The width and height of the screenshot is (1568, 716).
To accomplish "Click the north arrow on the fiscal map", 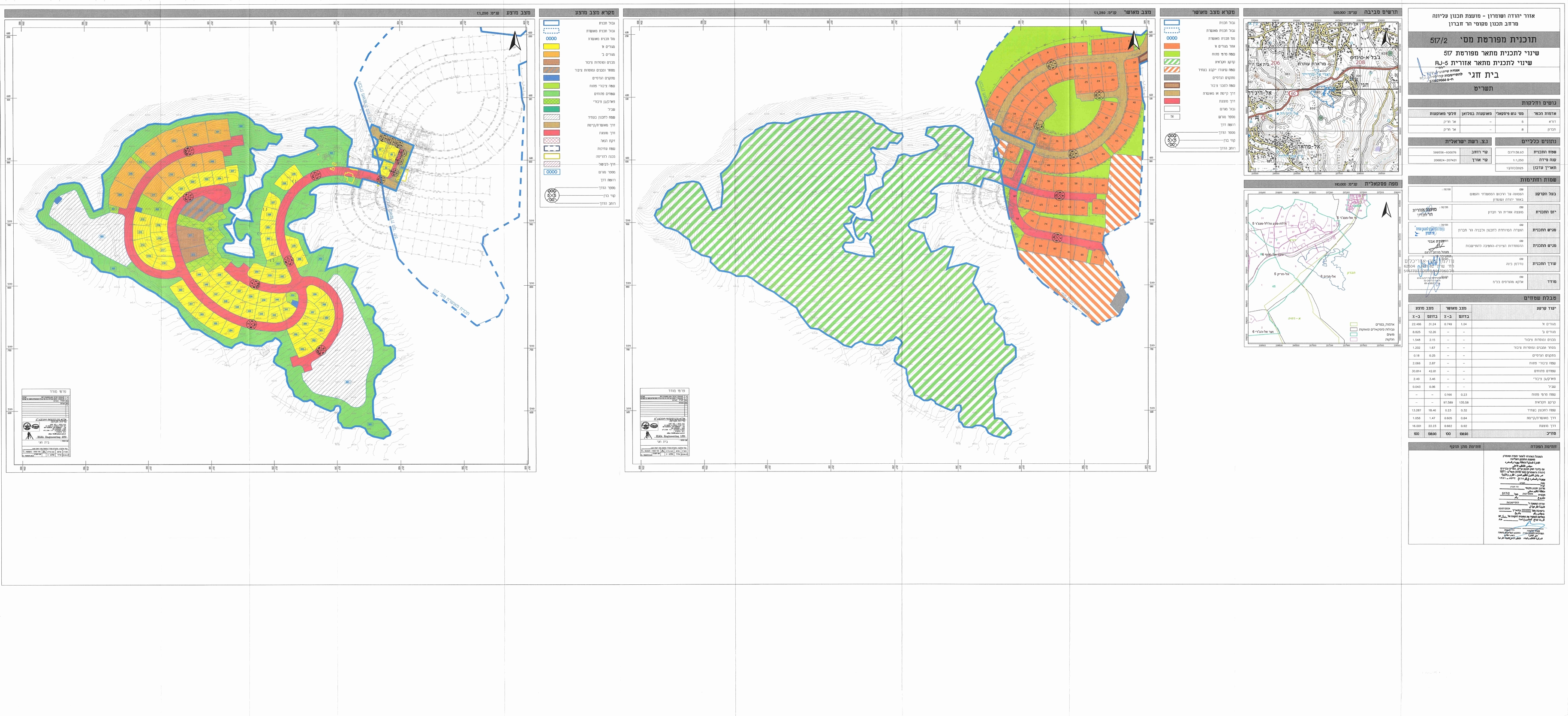I will point(1387,211).
